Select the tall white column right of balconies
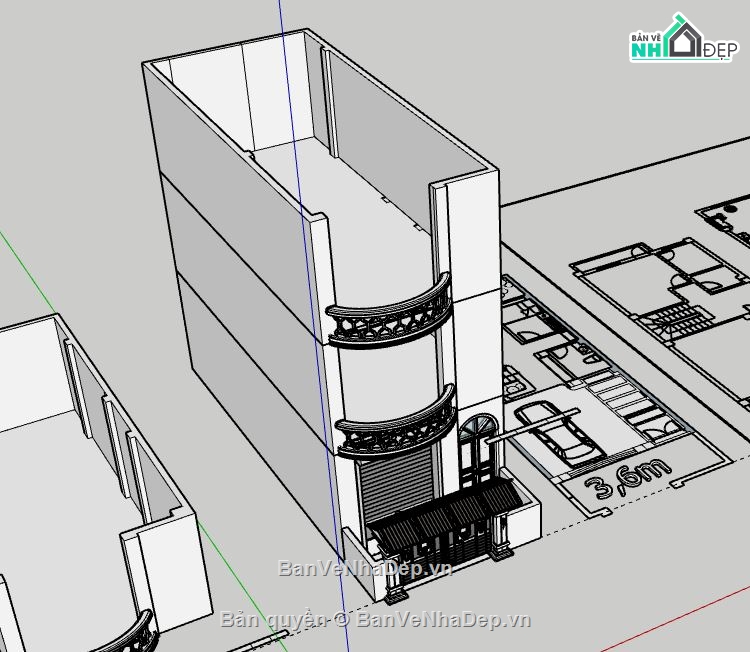The height and width of the screenshot is (652, 750). 470,300
